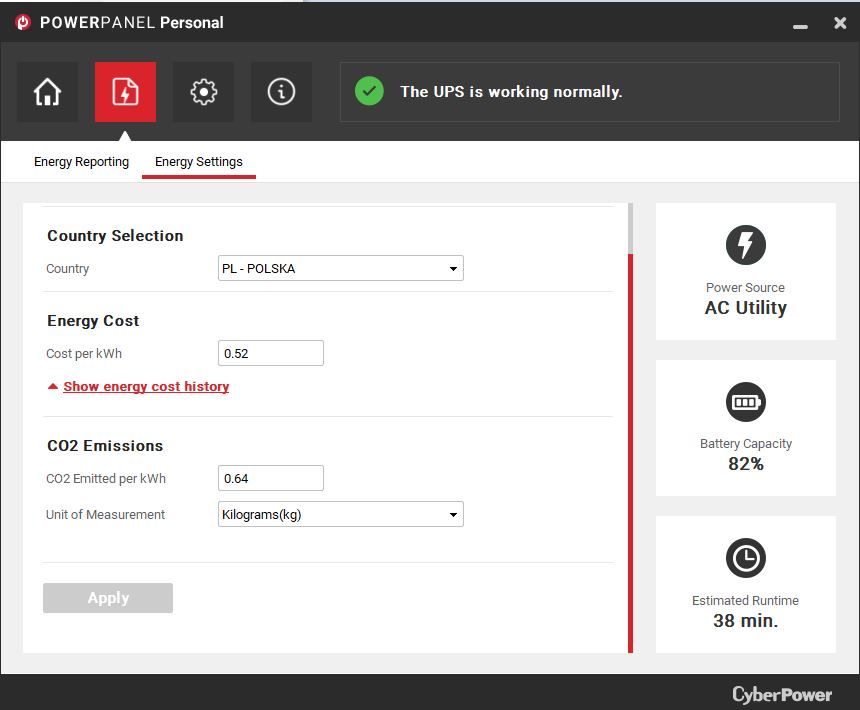The width and height of the screenshot is (860, 710).
Task: Click the Power Source lightning icon
Action: 745,245
